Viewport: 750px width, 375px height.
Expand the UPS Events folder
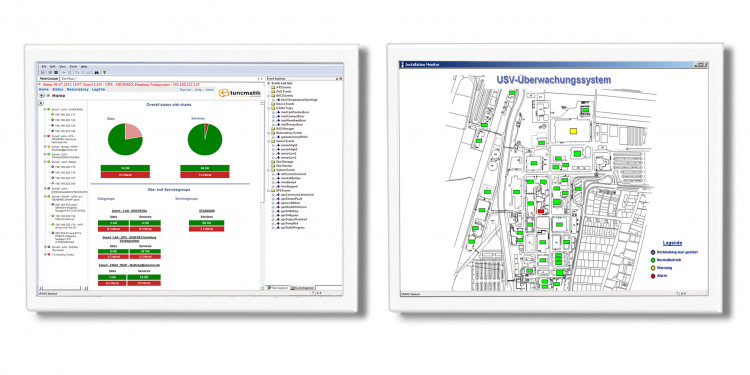pos(269,191)
